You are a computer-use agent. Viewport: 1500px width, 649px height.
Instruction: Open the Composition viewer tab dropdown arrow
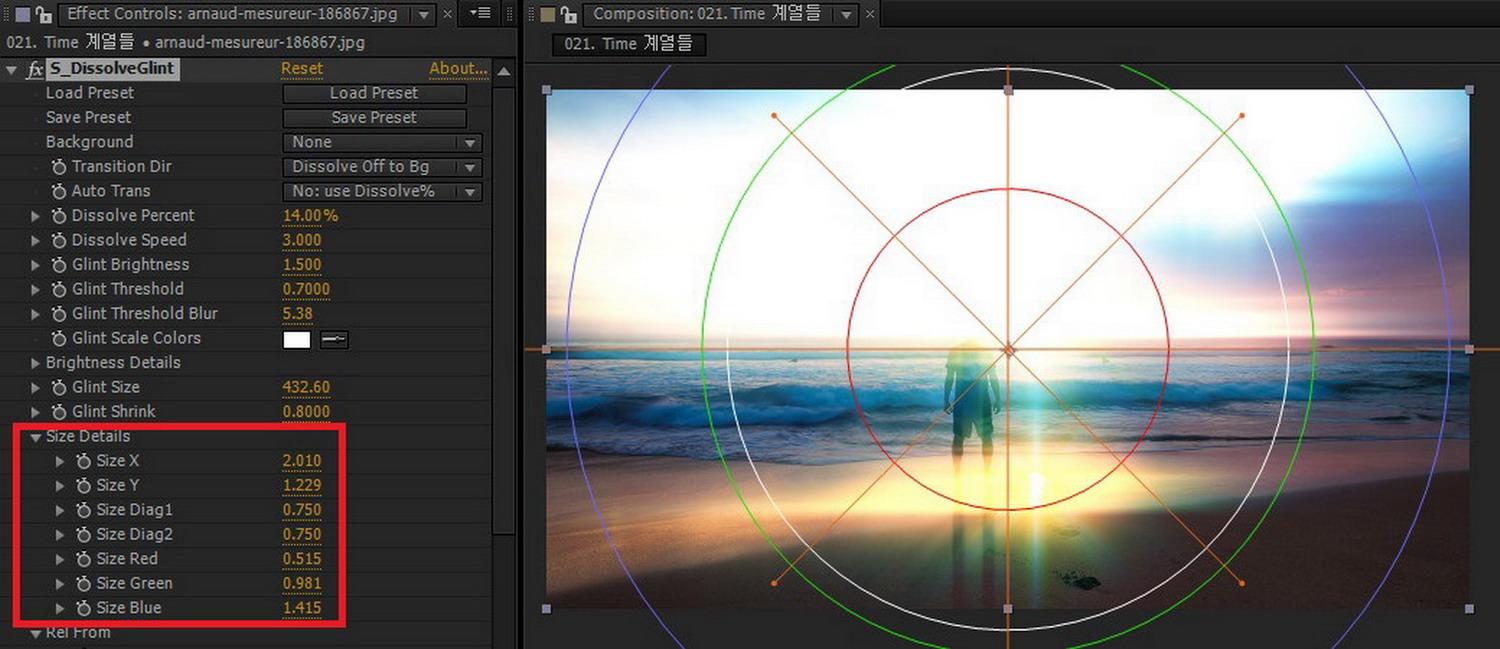coord(847,14)
